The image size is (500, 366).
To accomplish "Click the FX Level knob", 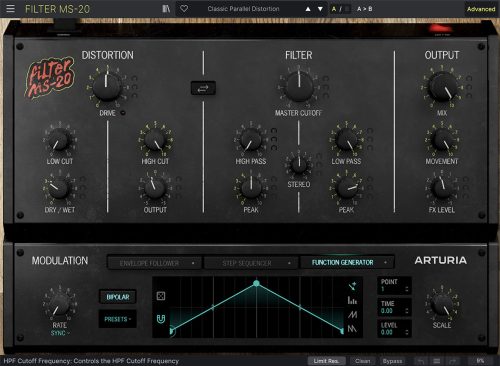I will pyautogui.click(x=442, y=188).
